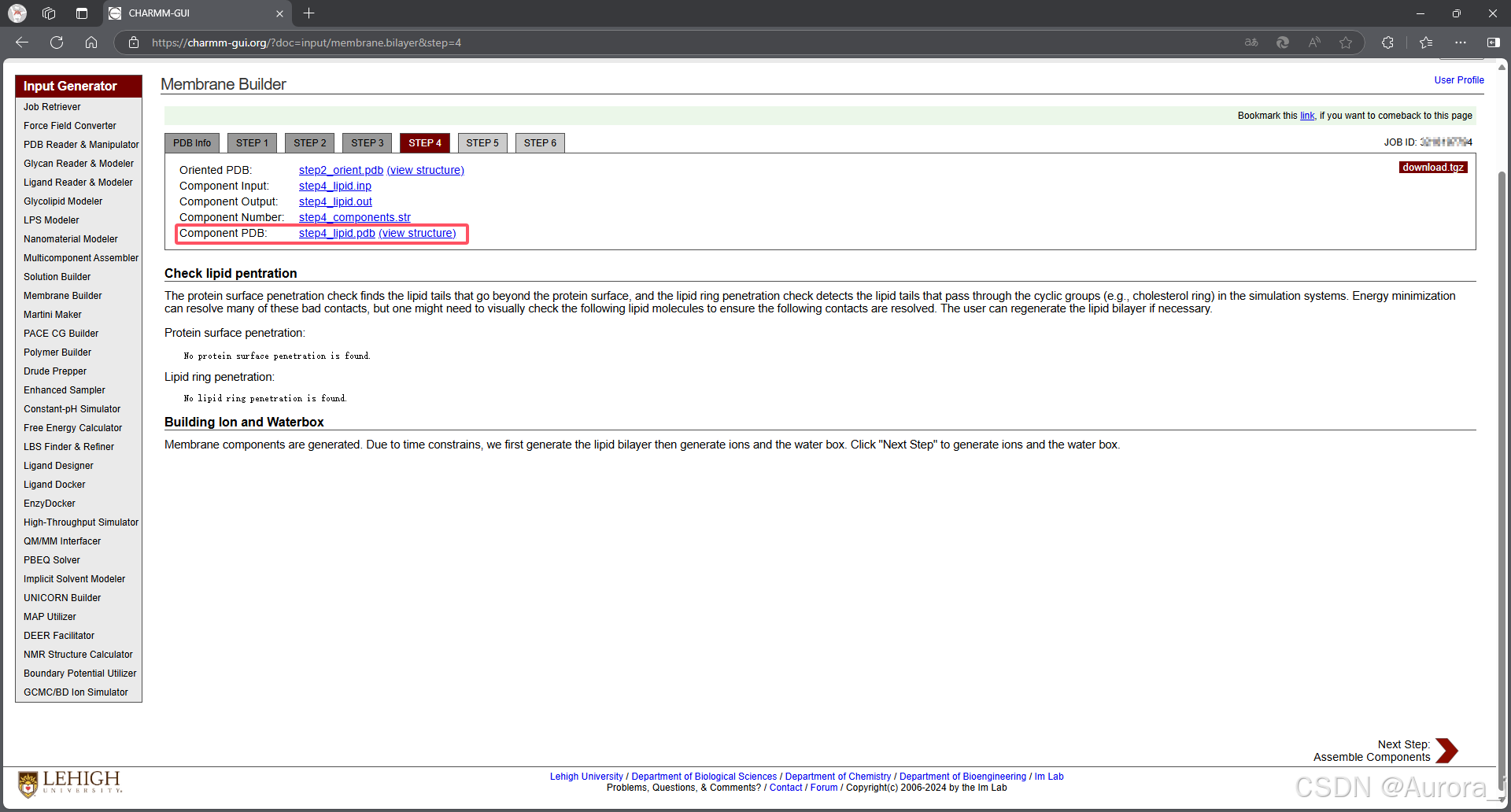Open browser extensions puzzle icon
This screenshot has width=1511, height=812.
(x=1387, y=42)
